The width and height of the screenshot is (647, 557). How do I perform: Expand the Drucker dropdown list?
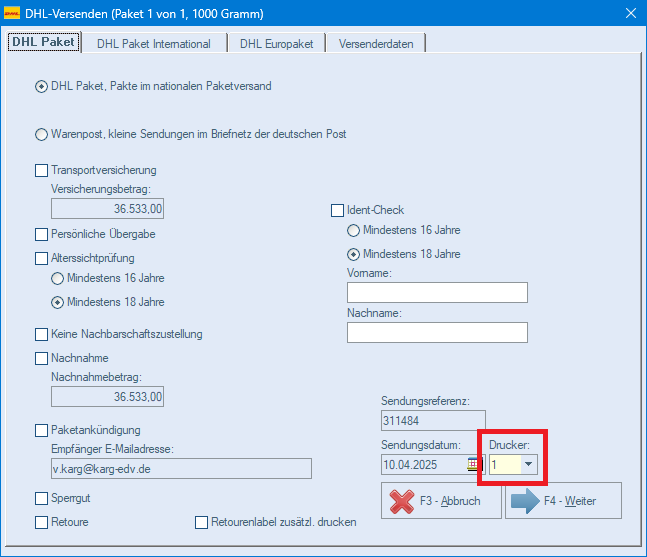(528, 465)
